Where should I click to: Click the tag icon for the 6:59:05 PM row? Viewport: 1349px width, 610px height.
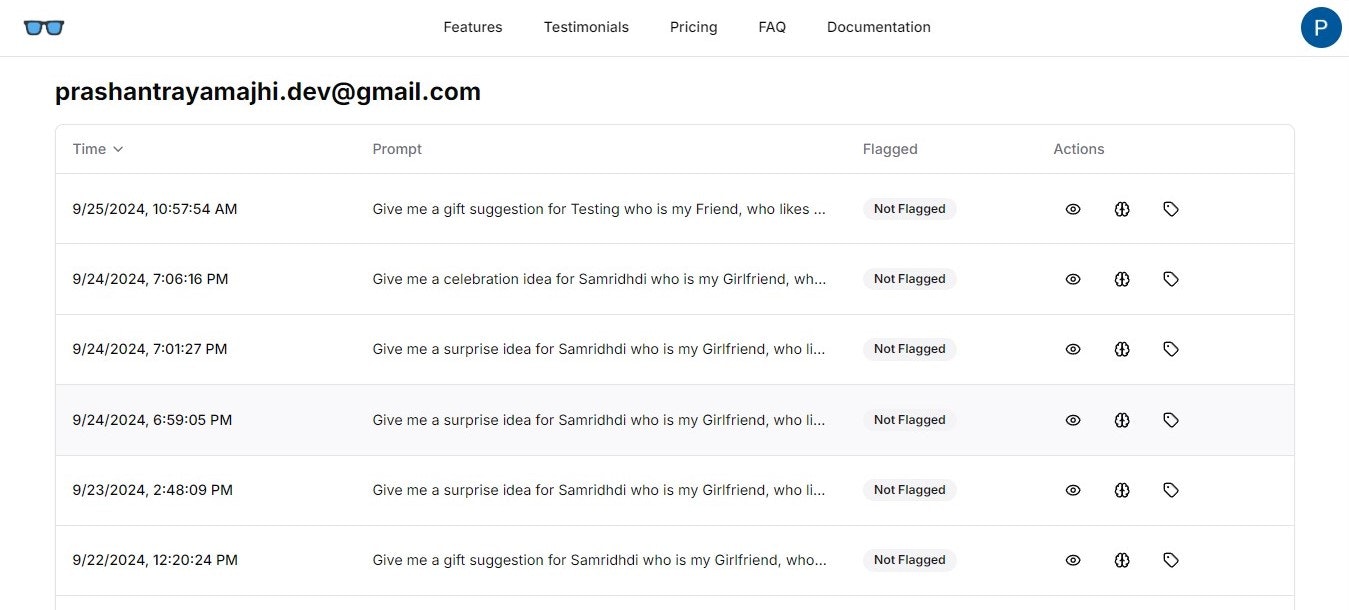point(1171,420)
